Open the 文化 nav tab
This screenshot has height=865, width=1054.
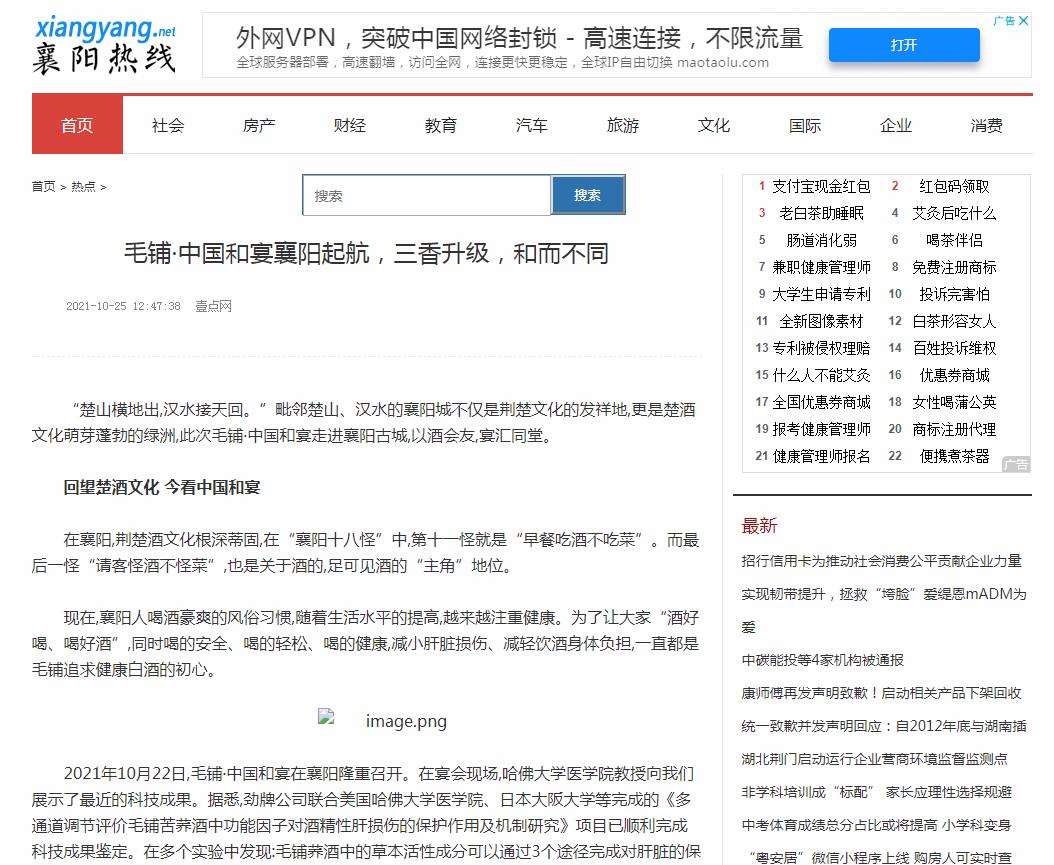tap(714, 125)
